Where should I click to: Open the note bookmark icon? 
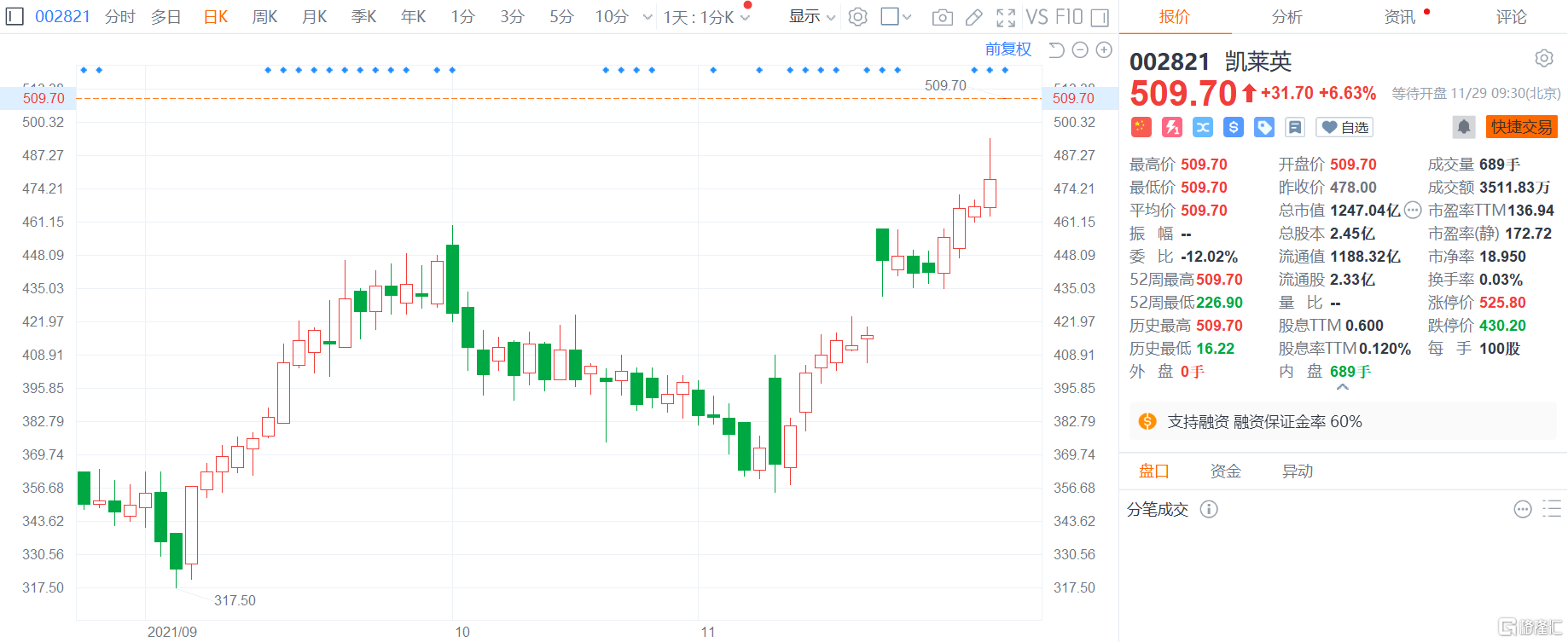pos(1295,127)
